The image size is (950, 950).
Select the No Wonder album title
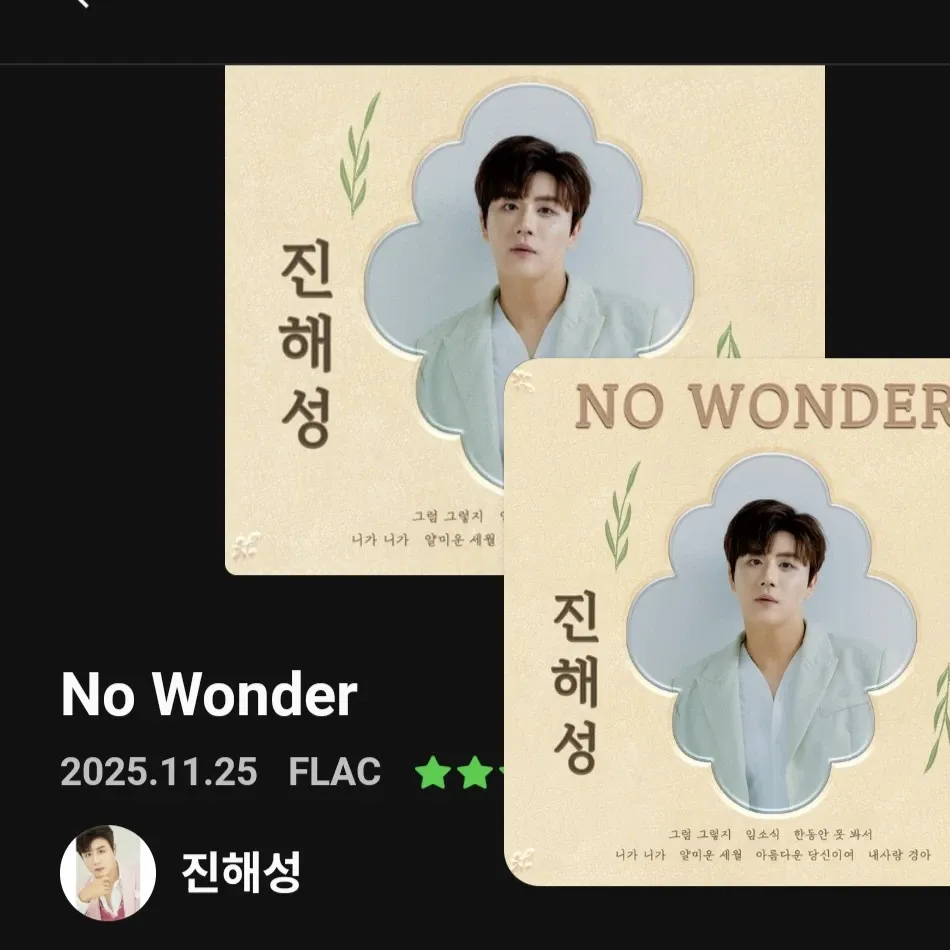point(209,694)
